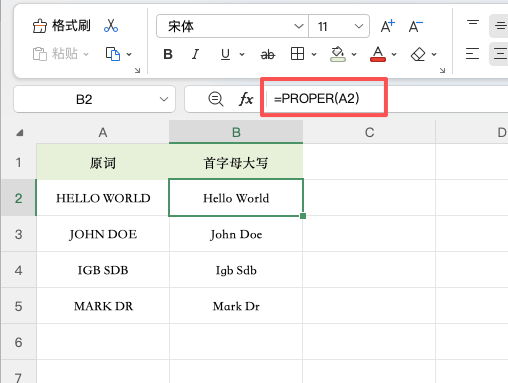Expand the Paste options arrow
The image size is (508, 383).
(86, 54)
